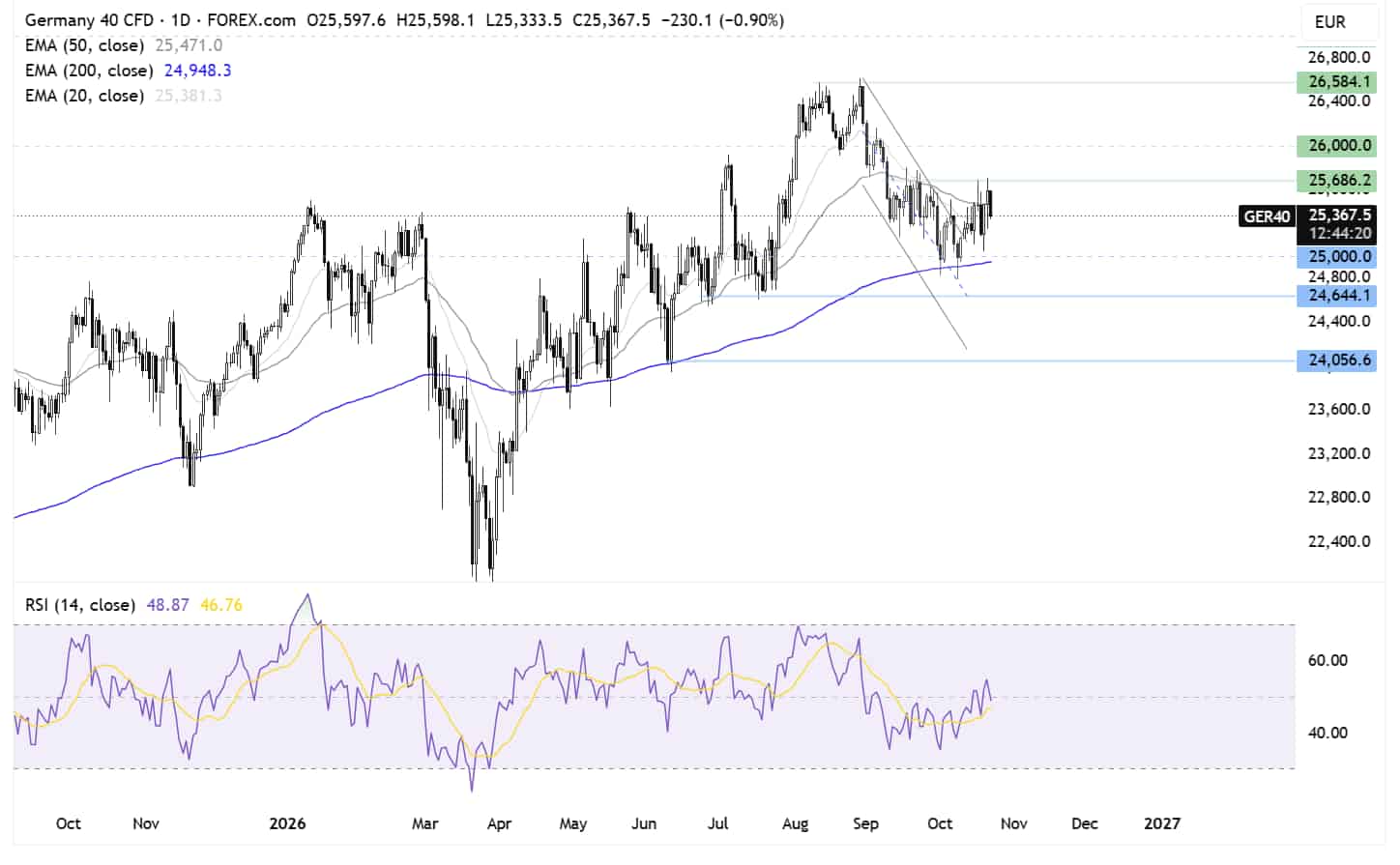Click the RSI (14, close) indicator legend
The width and height of the screenshot is (1400, 865).
80,605
